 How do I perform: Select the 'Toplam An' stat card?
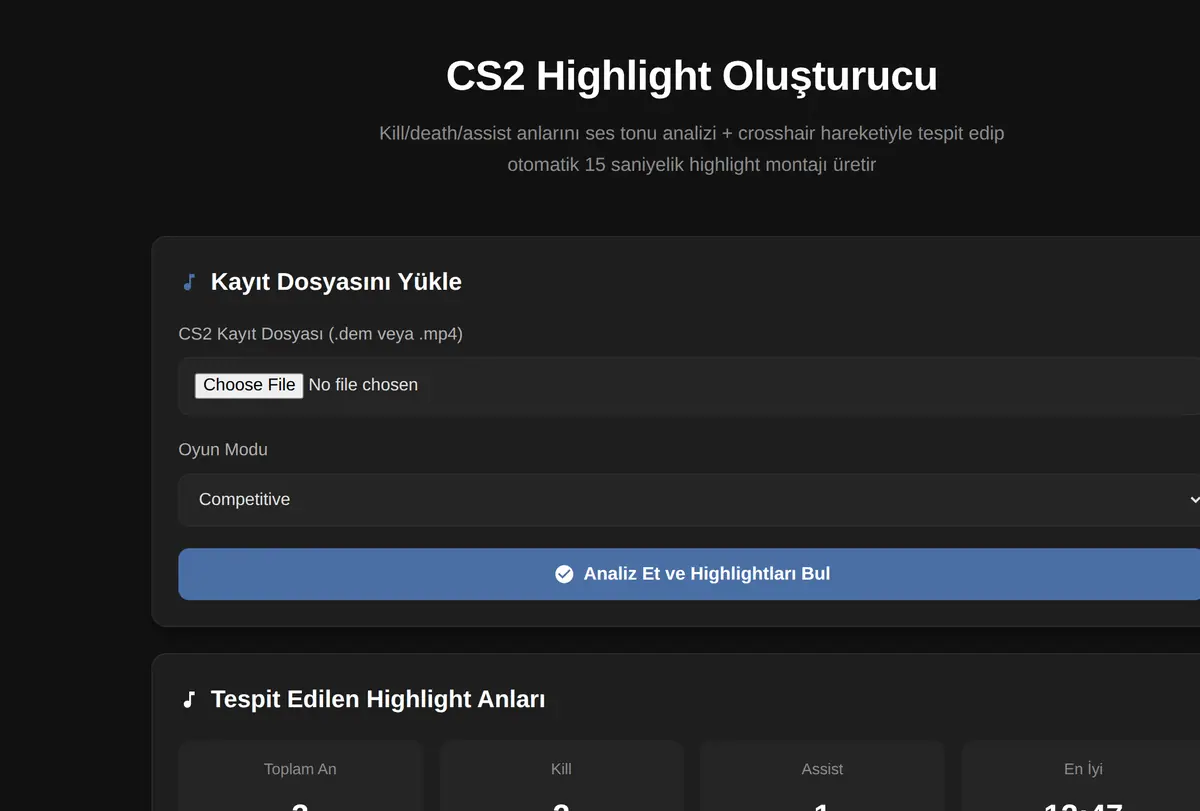pos(300,776)
